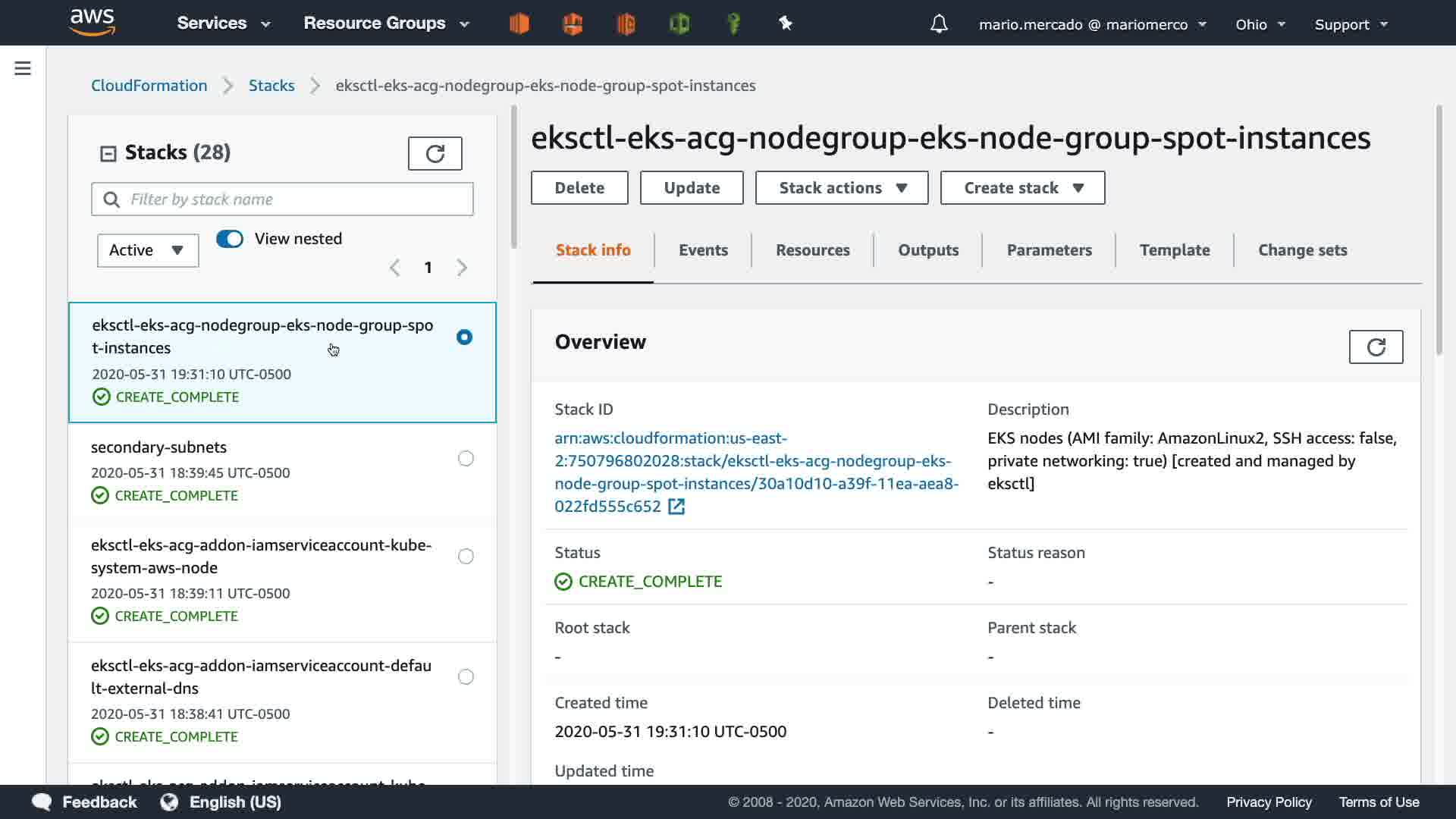This screenshot has height=819, width=1456.
Task: Expand the Stack actions dropdown
Action: 842,188
